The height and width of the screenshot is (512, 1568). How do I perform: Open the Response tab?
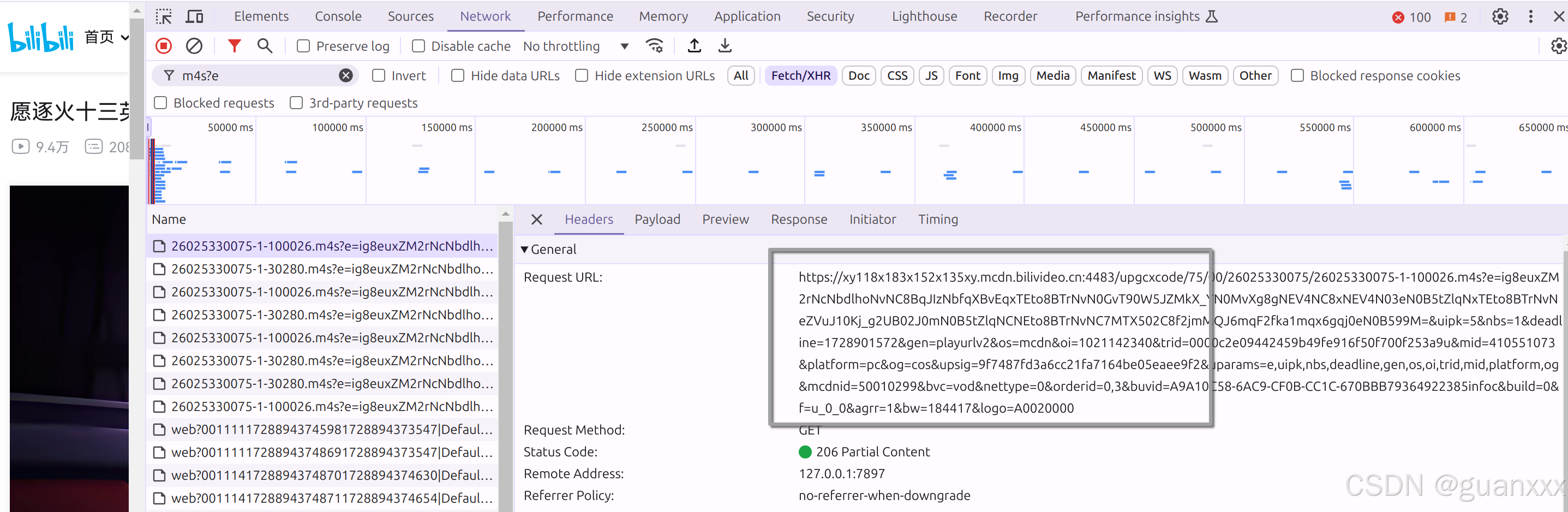799,219
